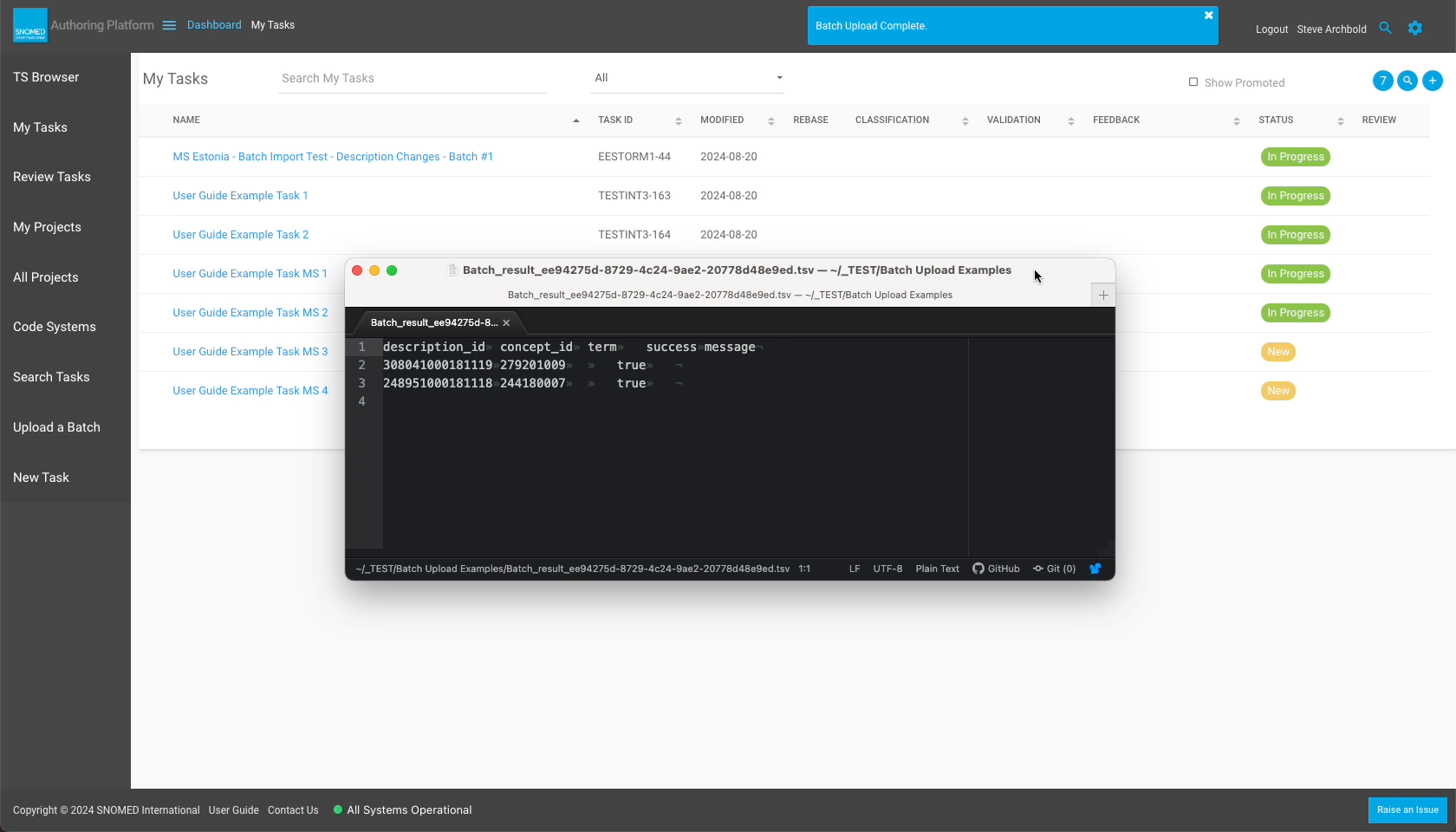The image size is (1456, 832).
Task: Open User Guide Example Task 1
Action: click(240, 196)
